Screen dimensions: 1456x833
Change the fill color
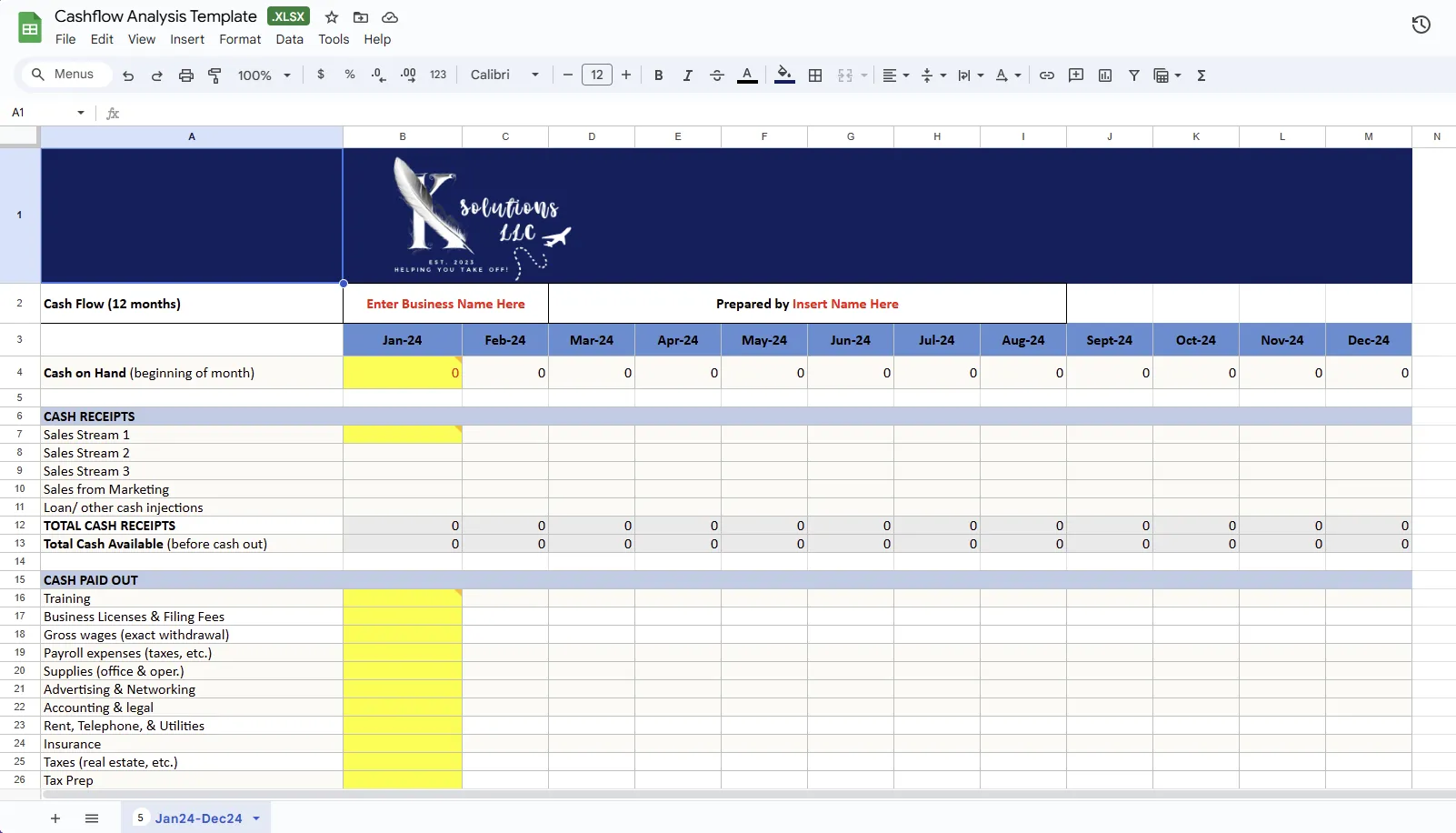click(783, 75)
